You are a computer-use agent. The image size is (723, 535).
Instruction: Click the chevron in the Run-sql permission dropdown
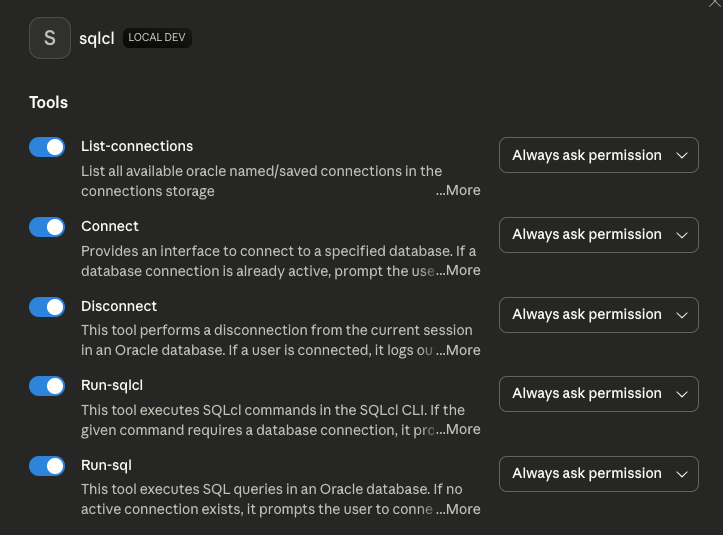click(682, 474)
